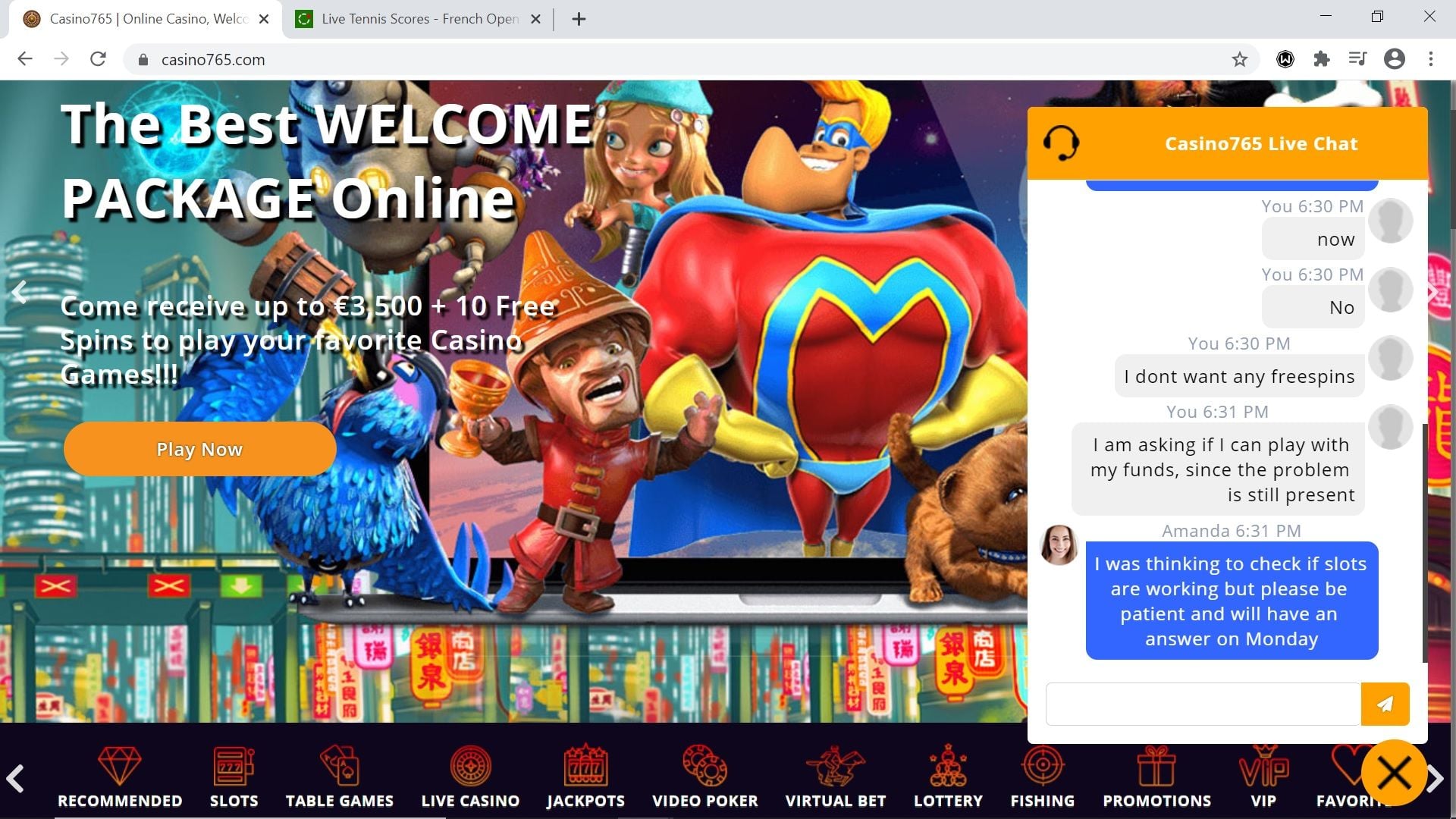This screenshot has height=819, width=1456.
Task: Focus the live chat message input
Action: click(x=1203, y=704)
